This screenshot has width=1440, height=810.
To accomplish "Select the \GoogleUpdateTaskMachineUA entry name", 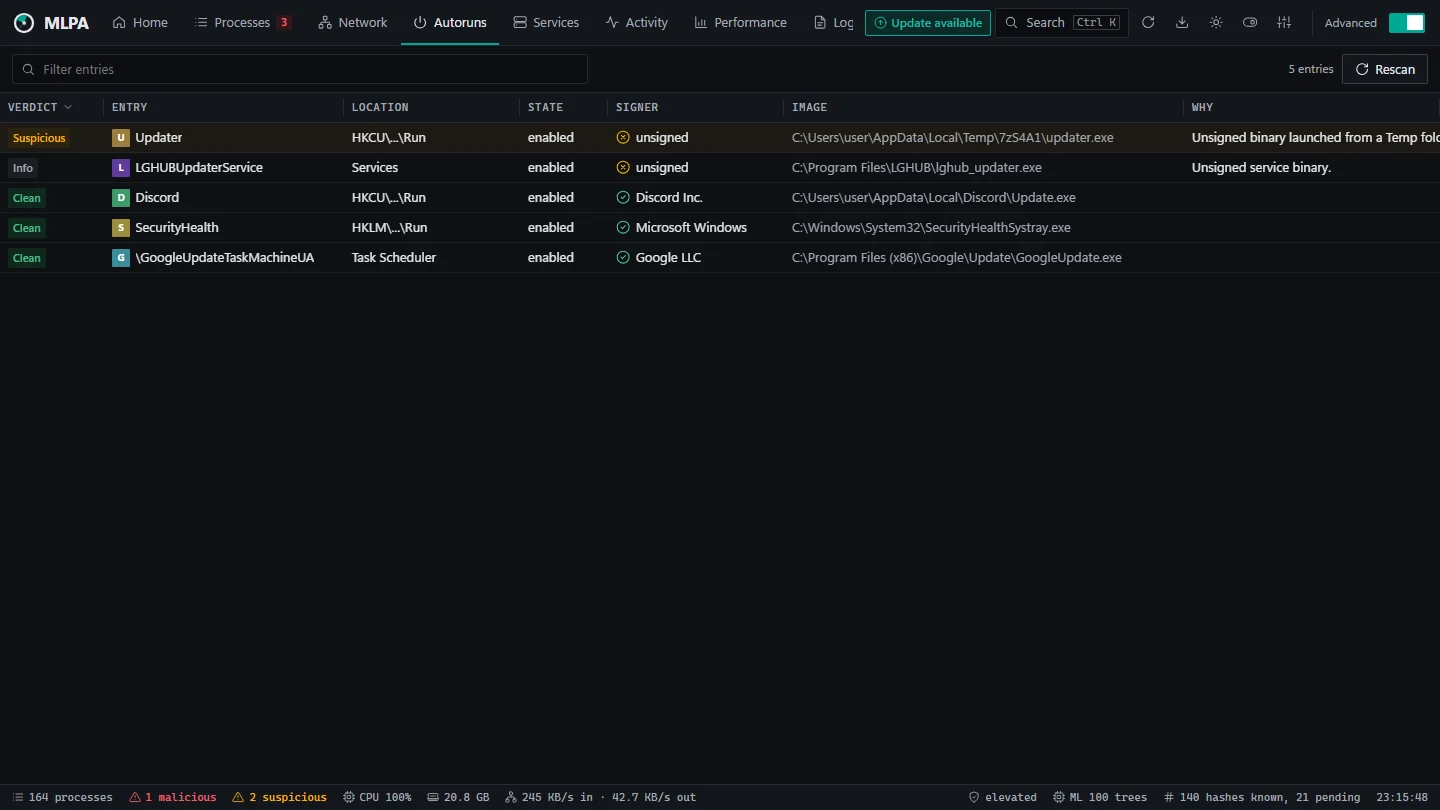I will click(x=225, y=258).
